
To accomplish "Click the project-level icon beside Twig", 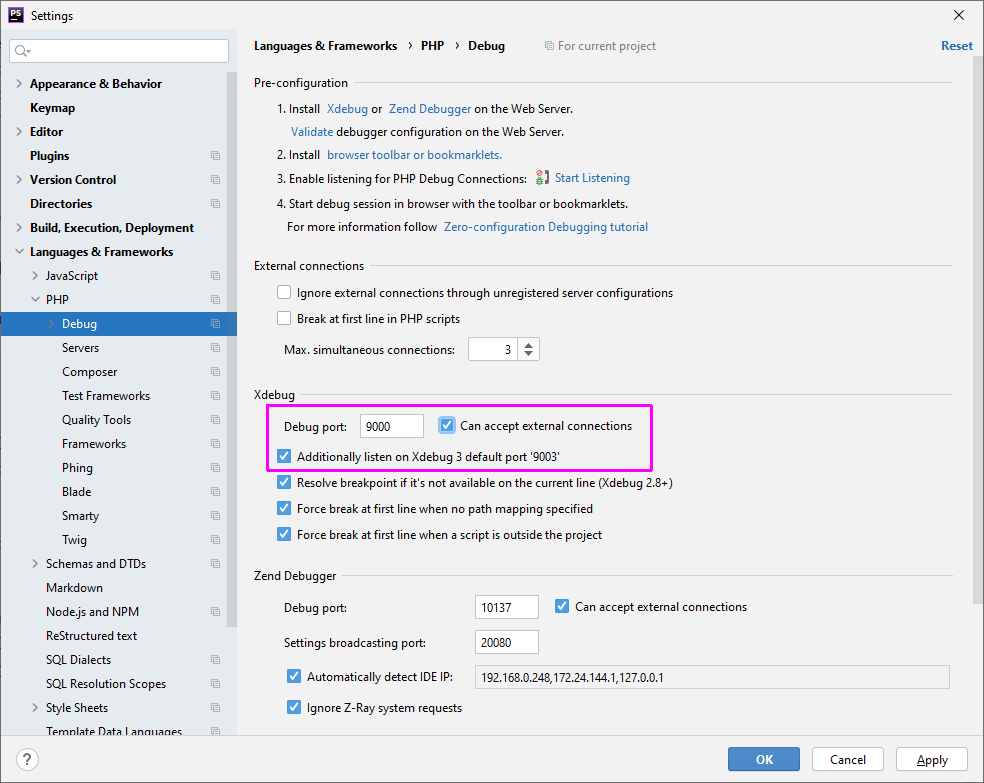I will click(215, 540).
